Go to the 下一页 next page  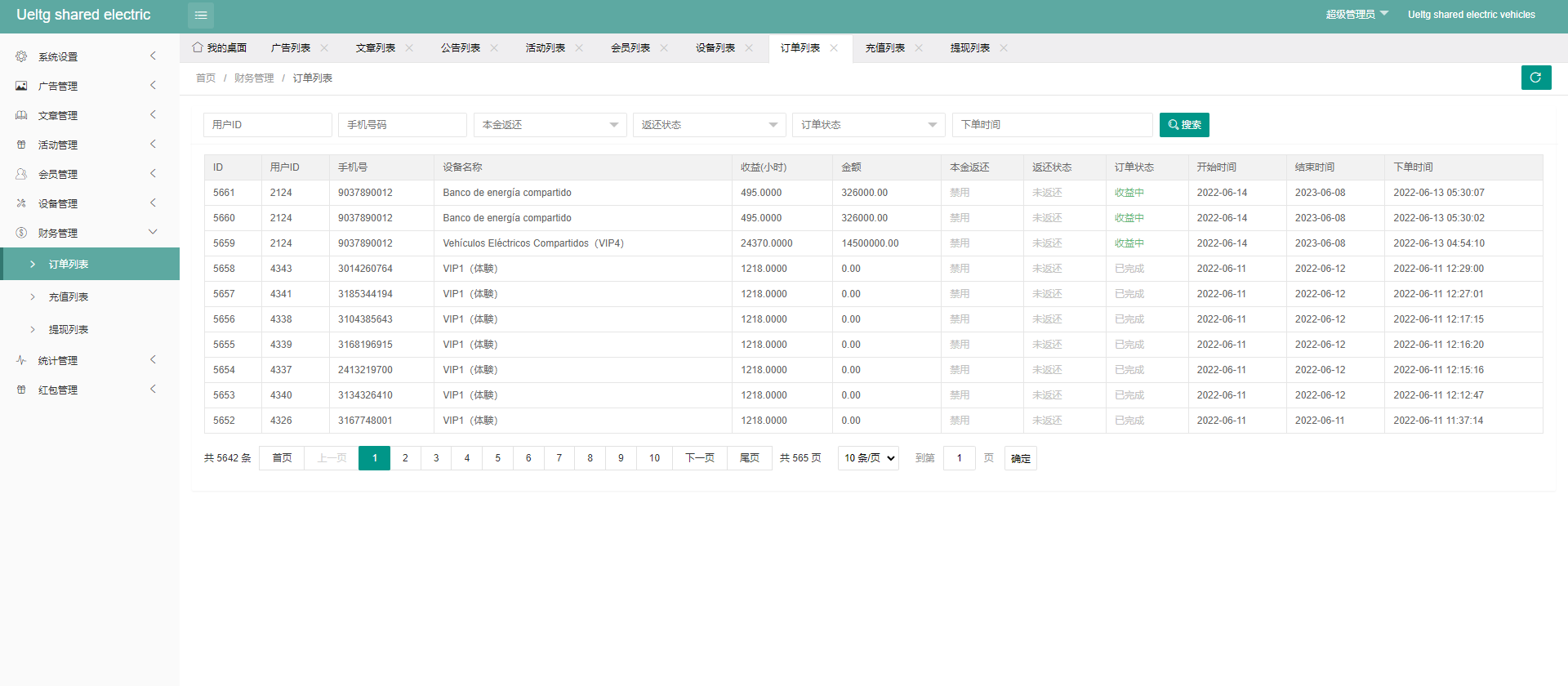(700, 458)
